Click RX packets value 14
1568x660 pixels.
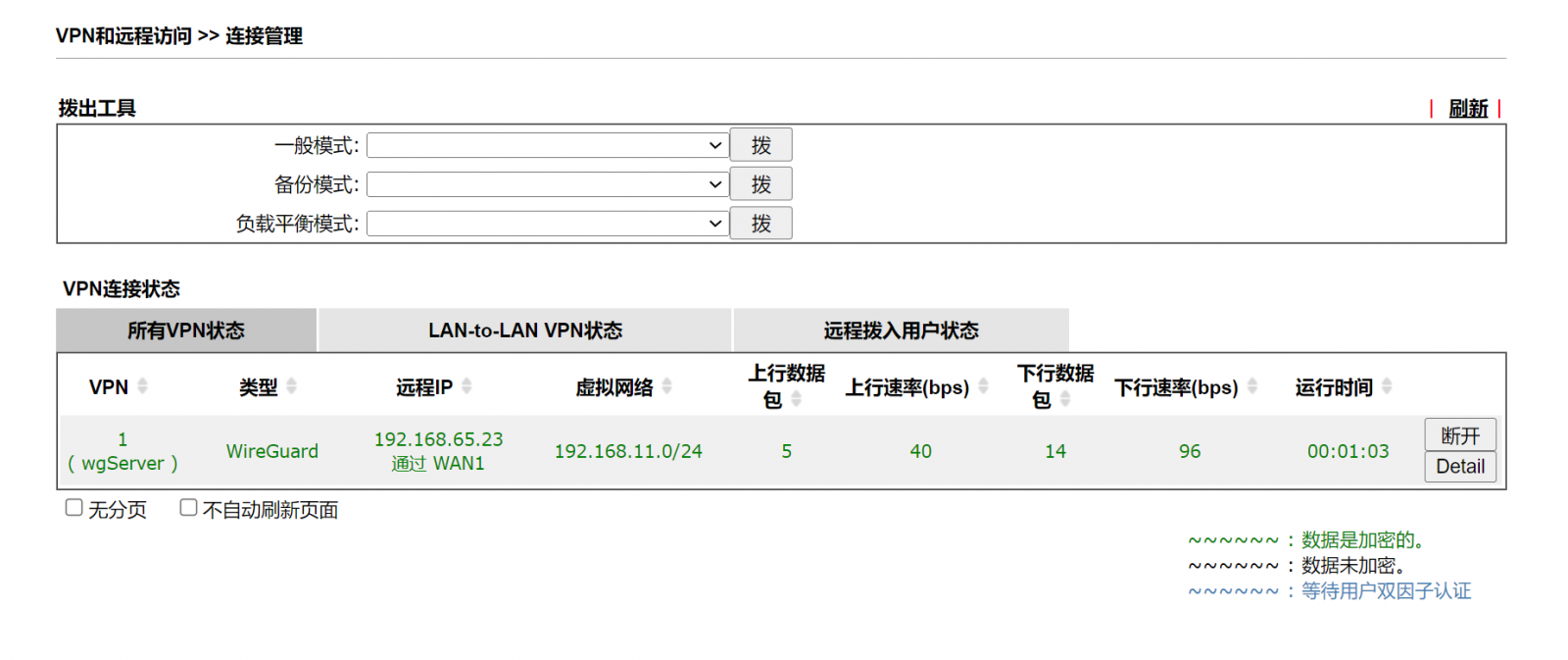point(1055,451)
